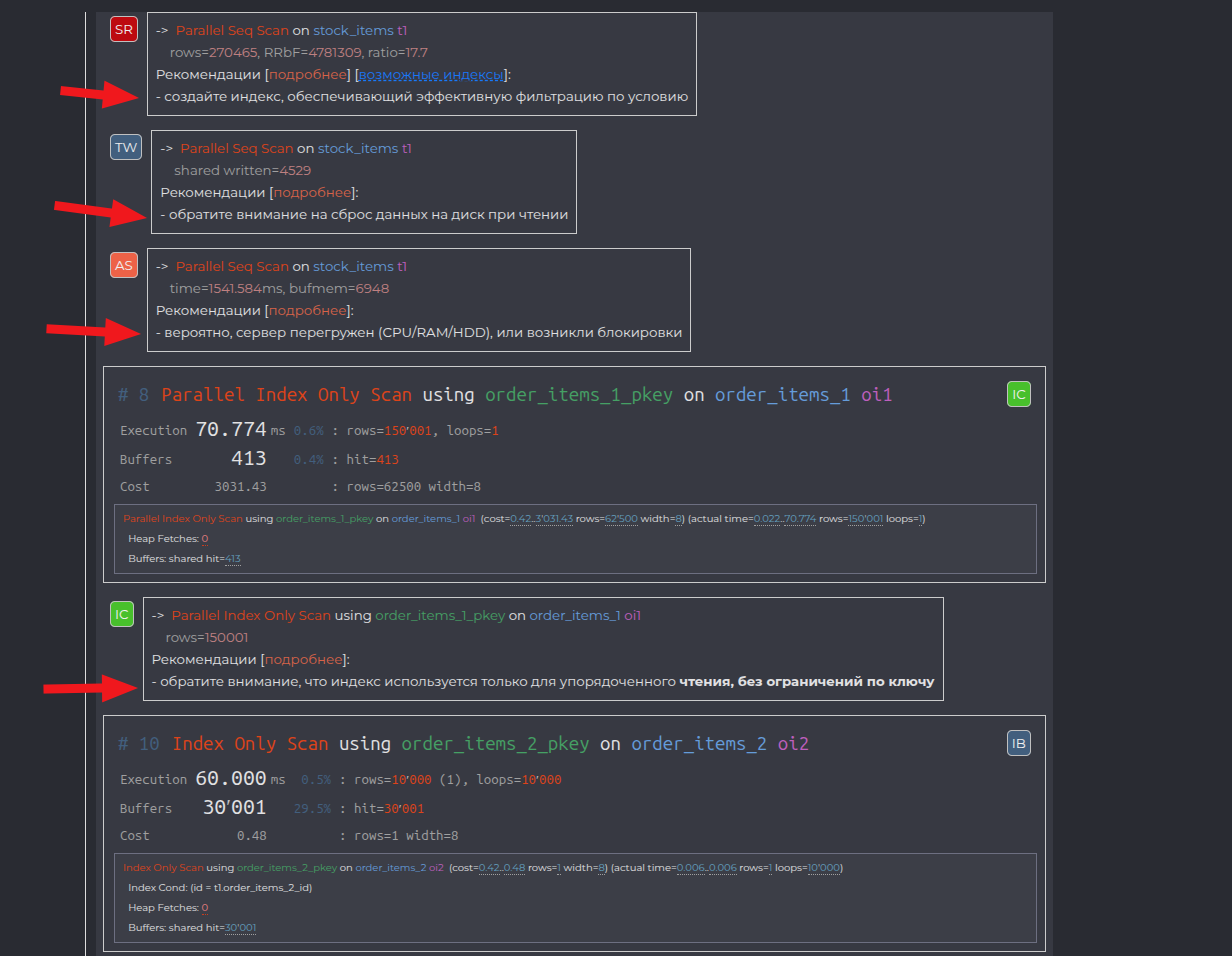Open "подробнее" in the IC recommendations
Viewport: 1232px width, 956px height.
(x=306, y=658)
